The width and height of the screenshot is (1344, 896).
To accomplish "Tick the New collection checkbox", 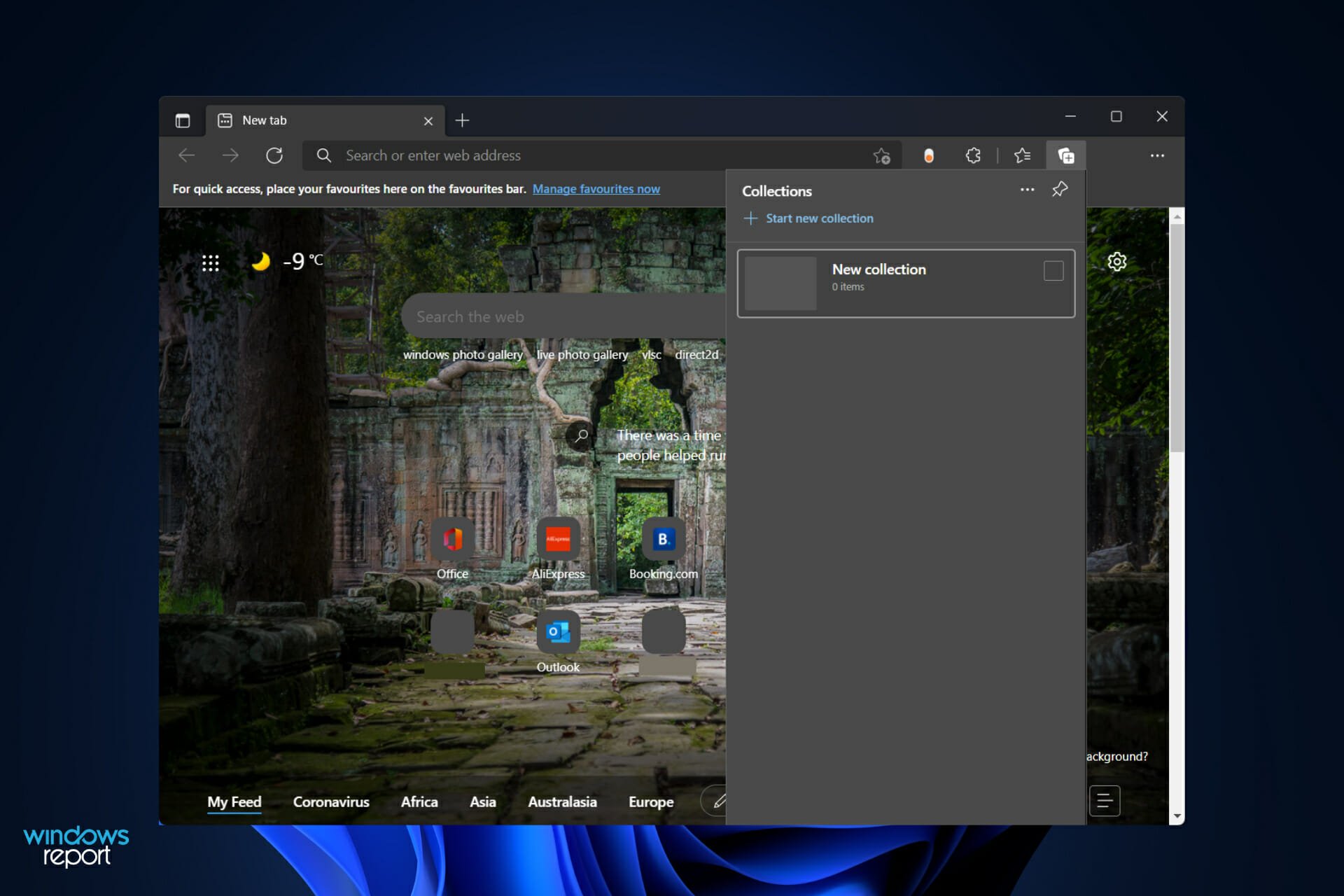I will tap(1053, 271).
